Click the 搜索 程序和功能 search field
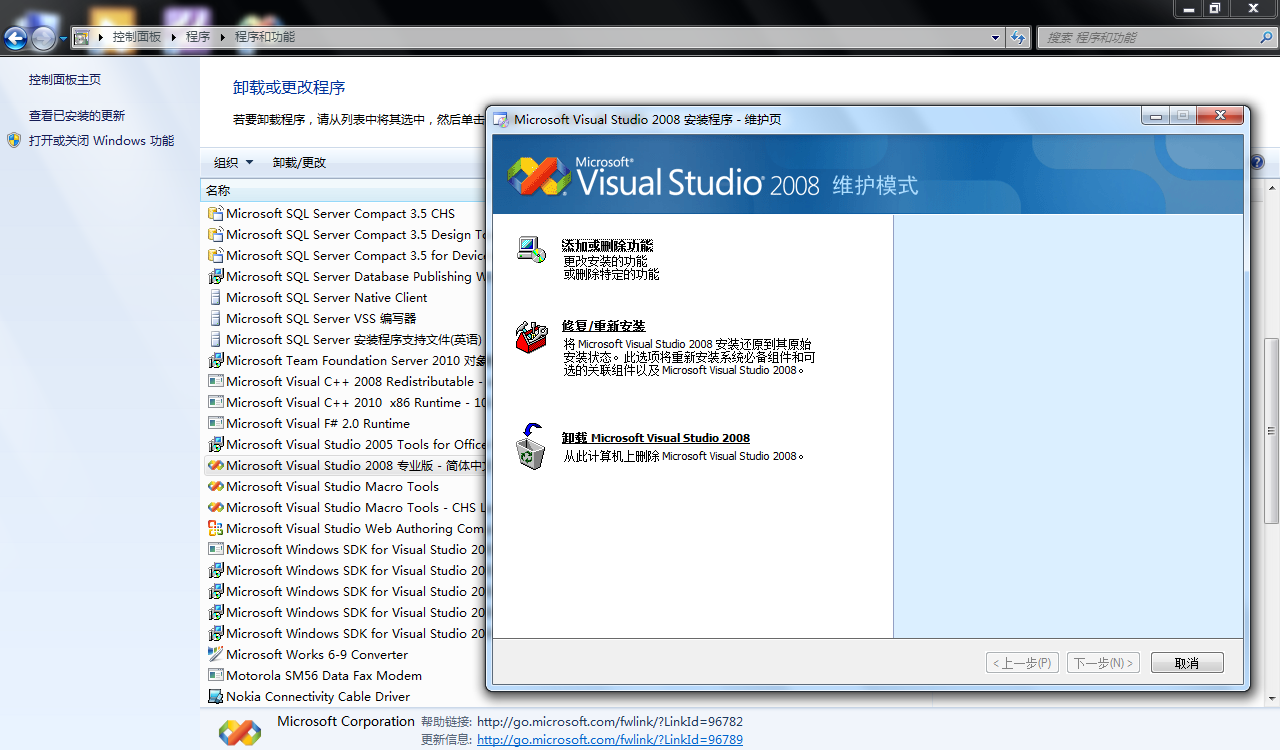The width and height of the screenshot is (1280, 750). pos(1148,37)
